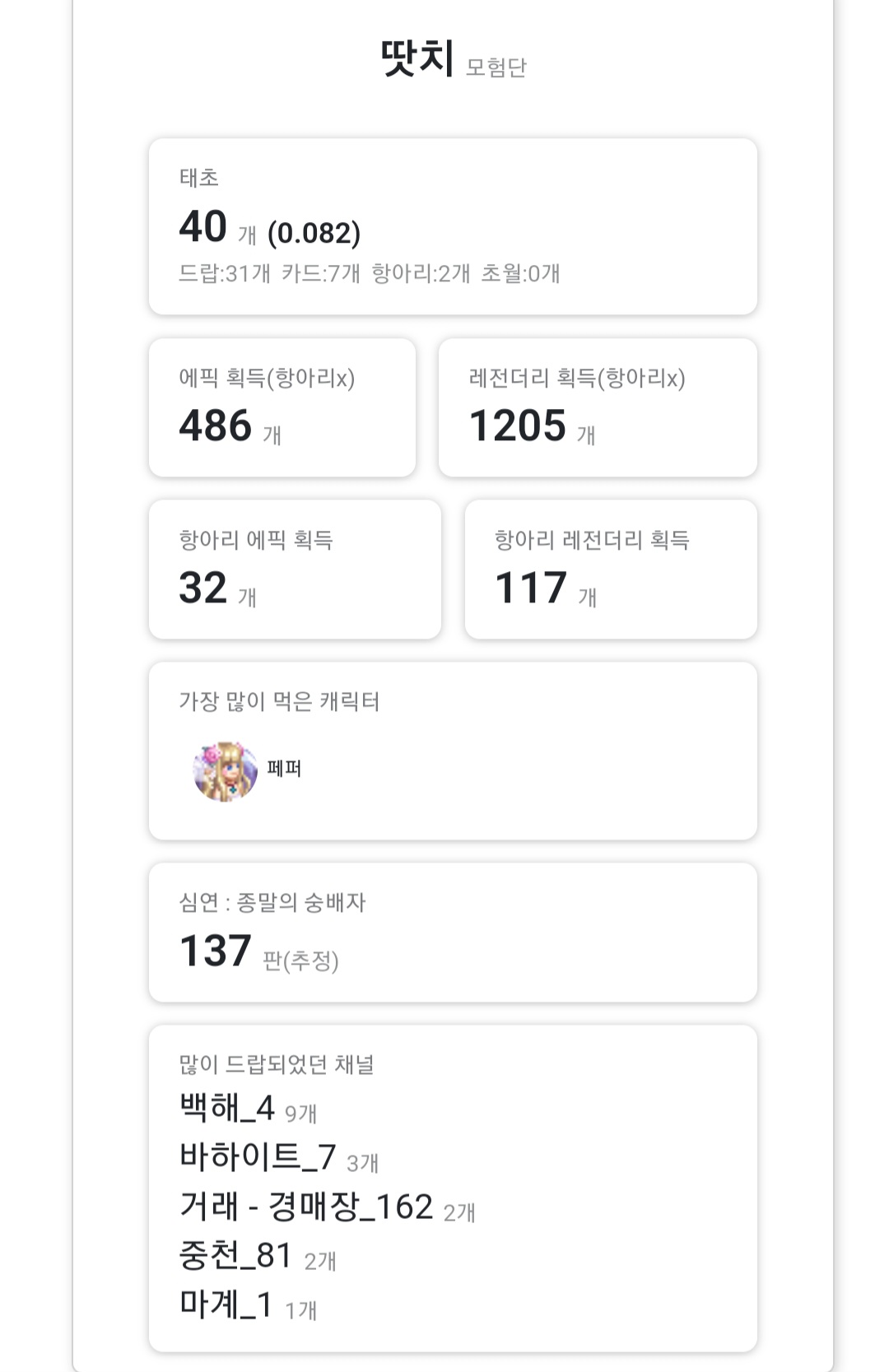The image size is (889, 1372).
Task: Open the 레전더리 획득(항아리x) card
Action: 597,407
